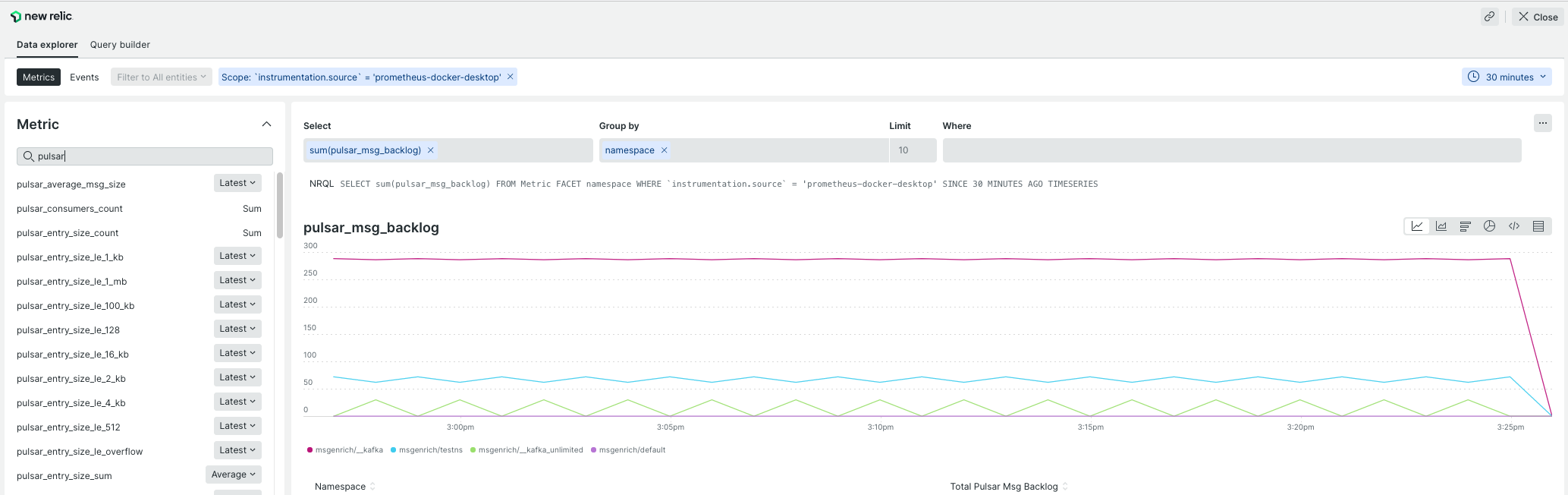
Task: Open the three-dots options menu
Action: pos(1543,123)
